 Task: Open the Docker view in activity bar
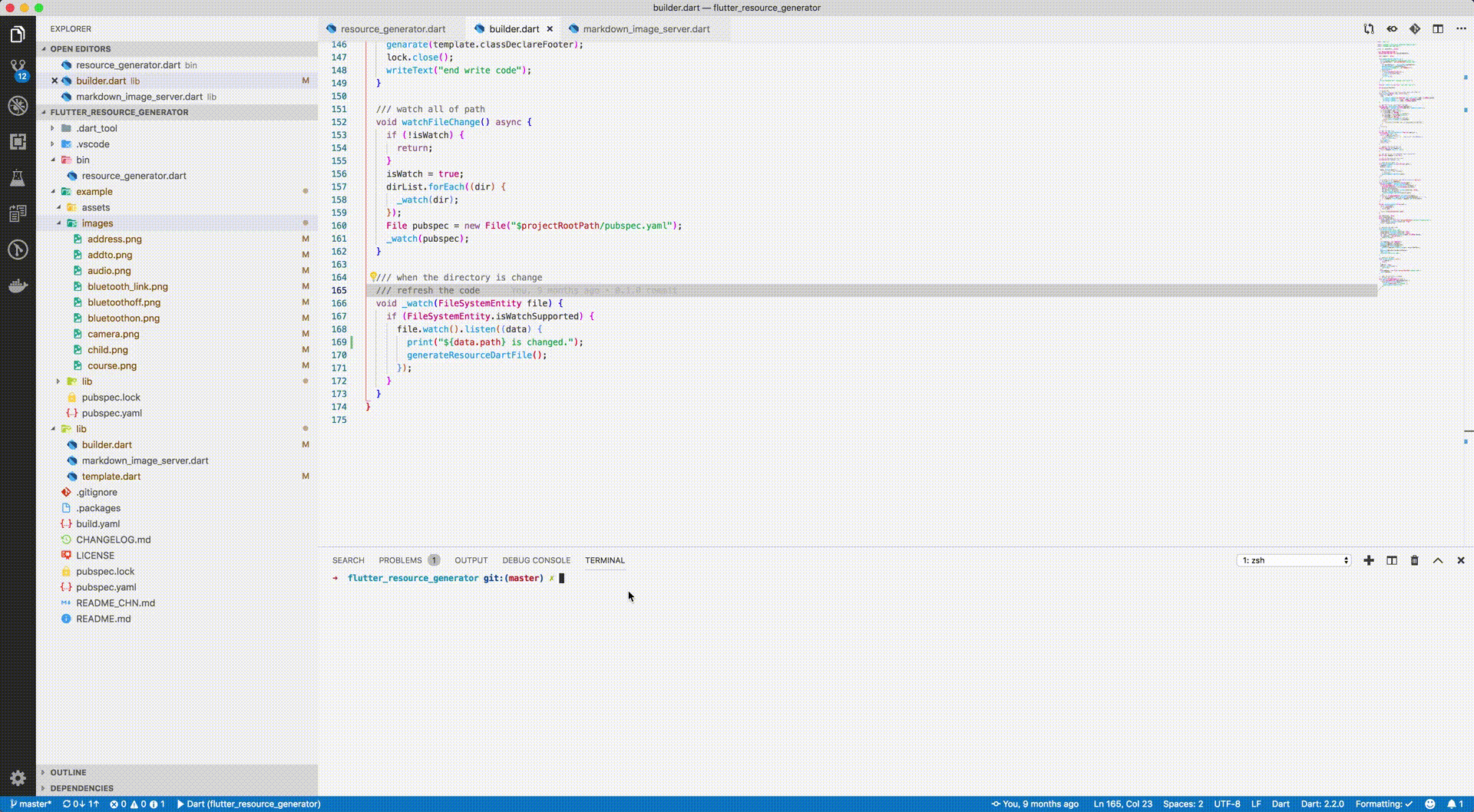tap(18, 286)
